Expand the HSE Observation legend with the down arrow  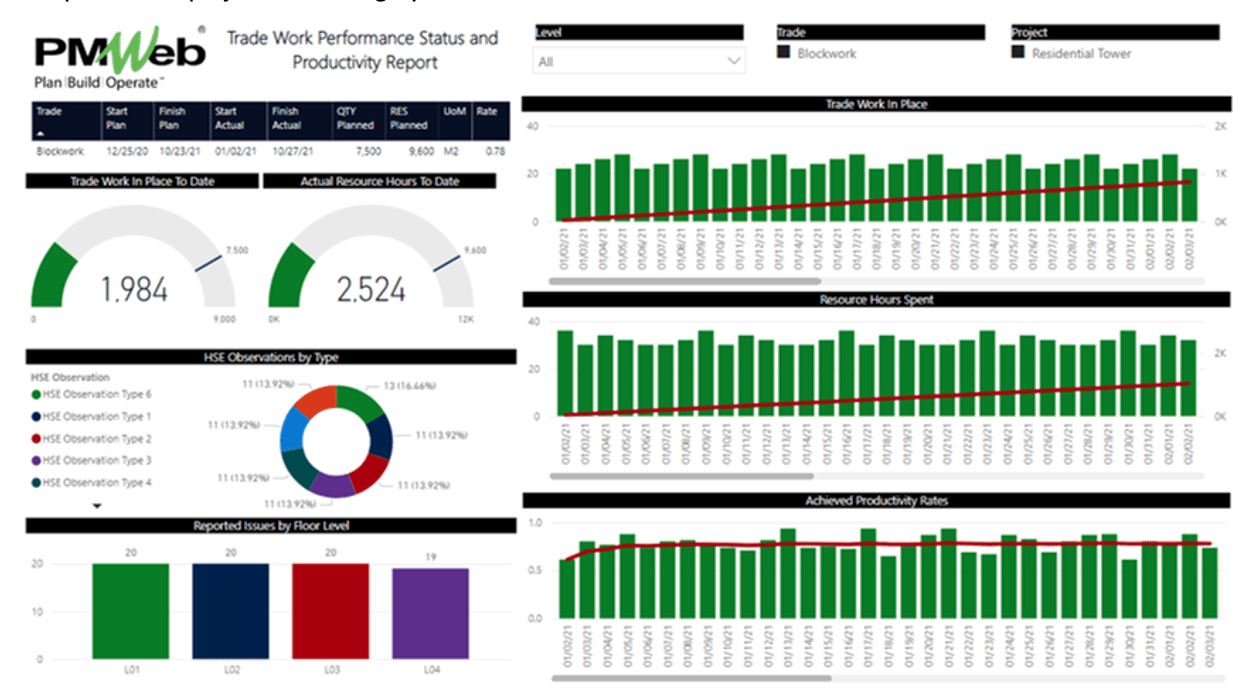click(97, 506)
